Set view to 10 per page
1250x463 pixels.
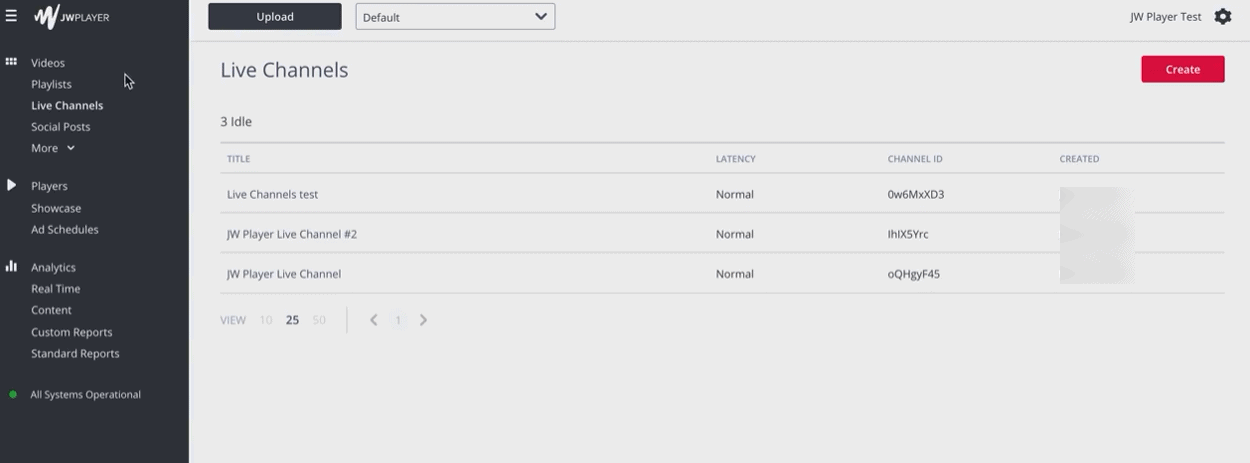[266, 320]
